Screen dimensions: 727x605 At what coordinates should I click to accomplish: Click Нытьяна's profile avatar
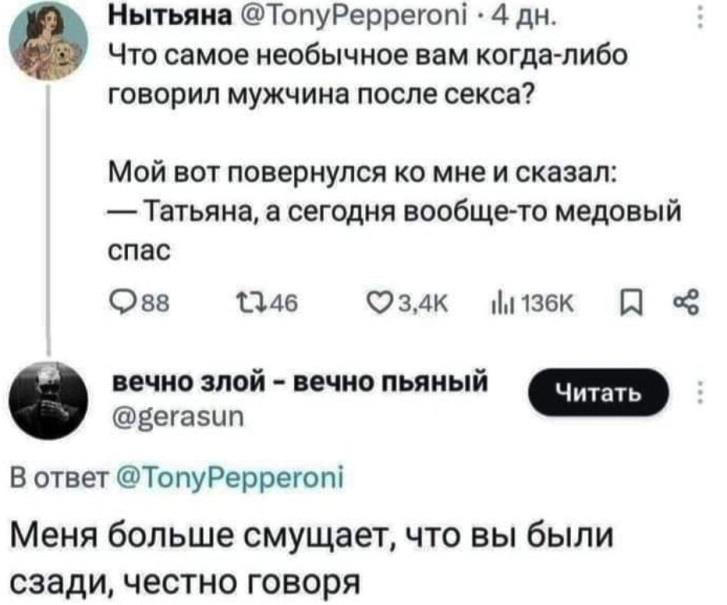50,38
